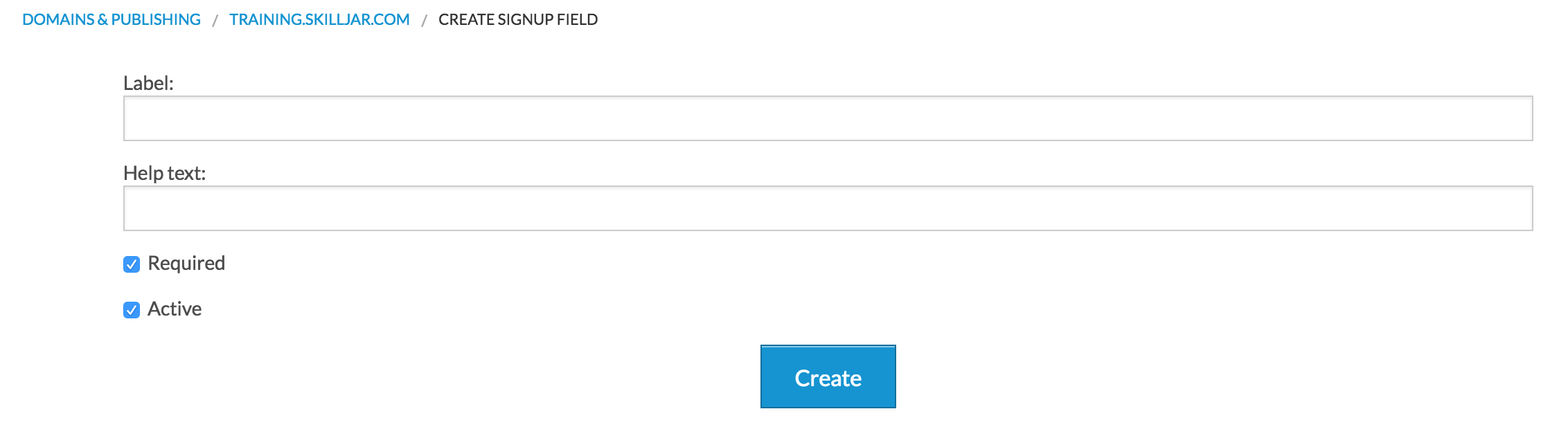1568x436 pixels.
Task: Focus the Label input field
Action: point(828,118)
